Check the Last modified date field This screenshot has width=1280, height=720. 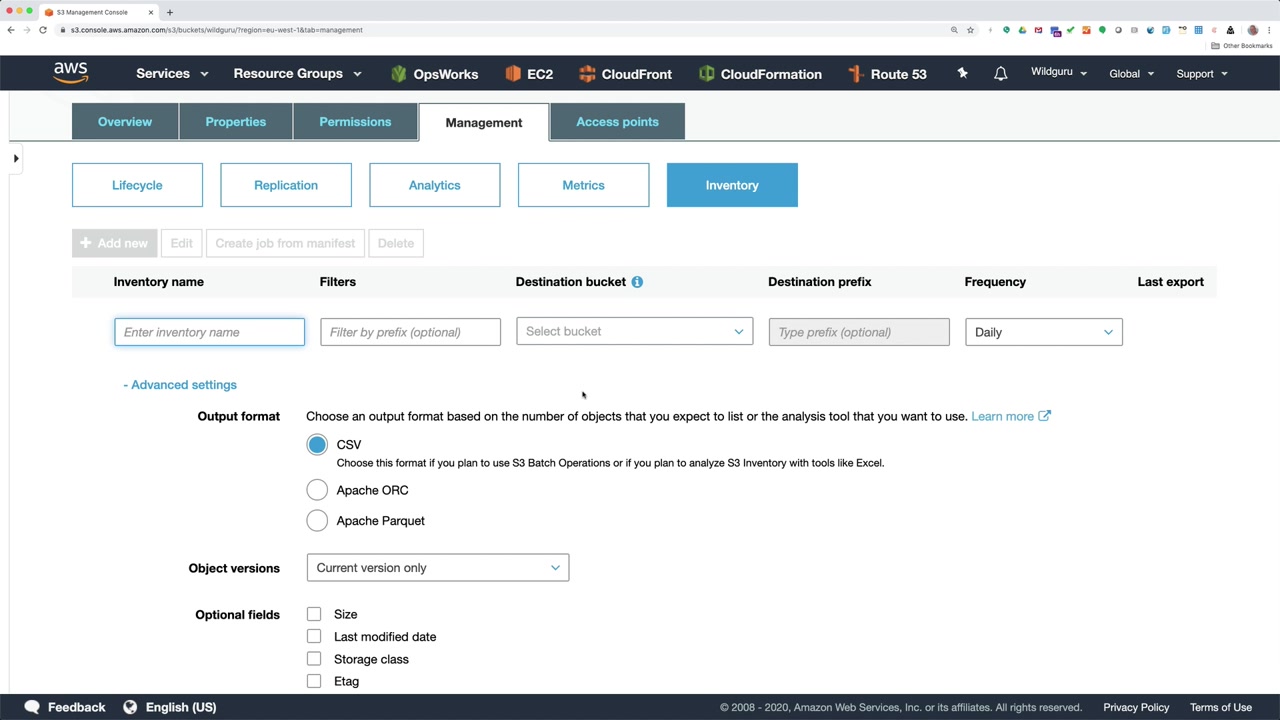314,636
